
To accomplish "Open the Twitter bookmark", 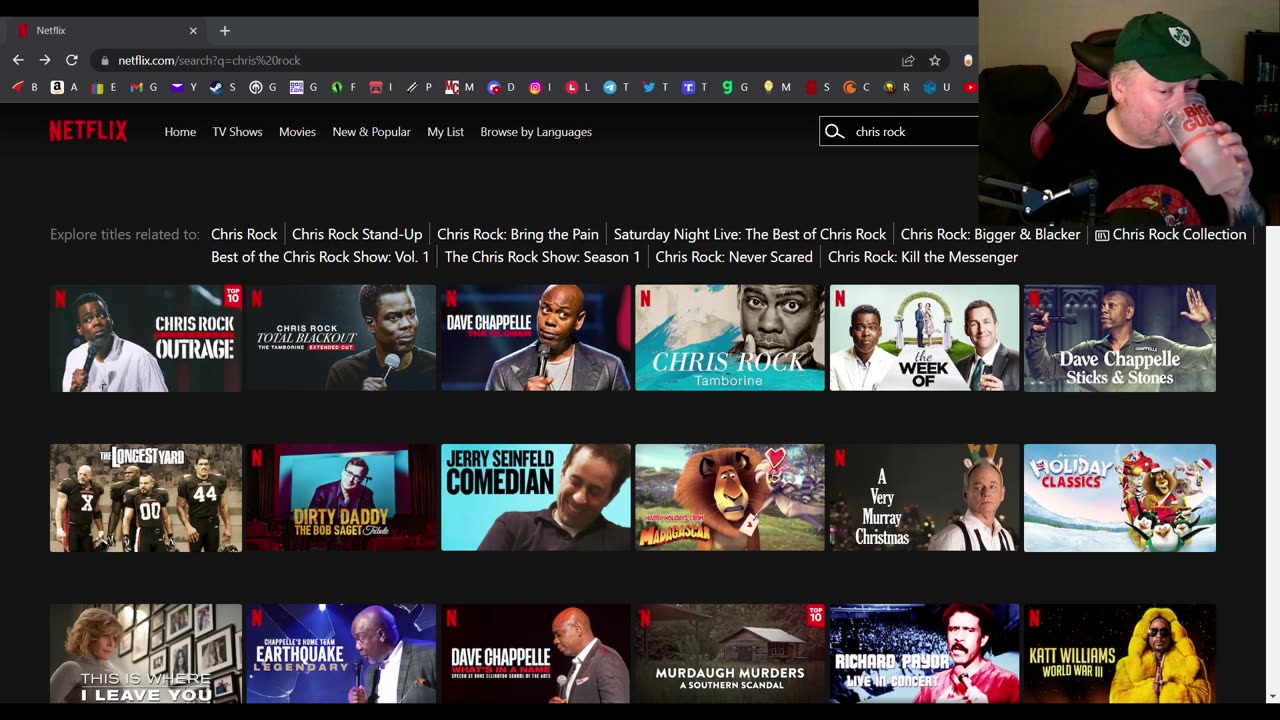I will click(655, 87).
